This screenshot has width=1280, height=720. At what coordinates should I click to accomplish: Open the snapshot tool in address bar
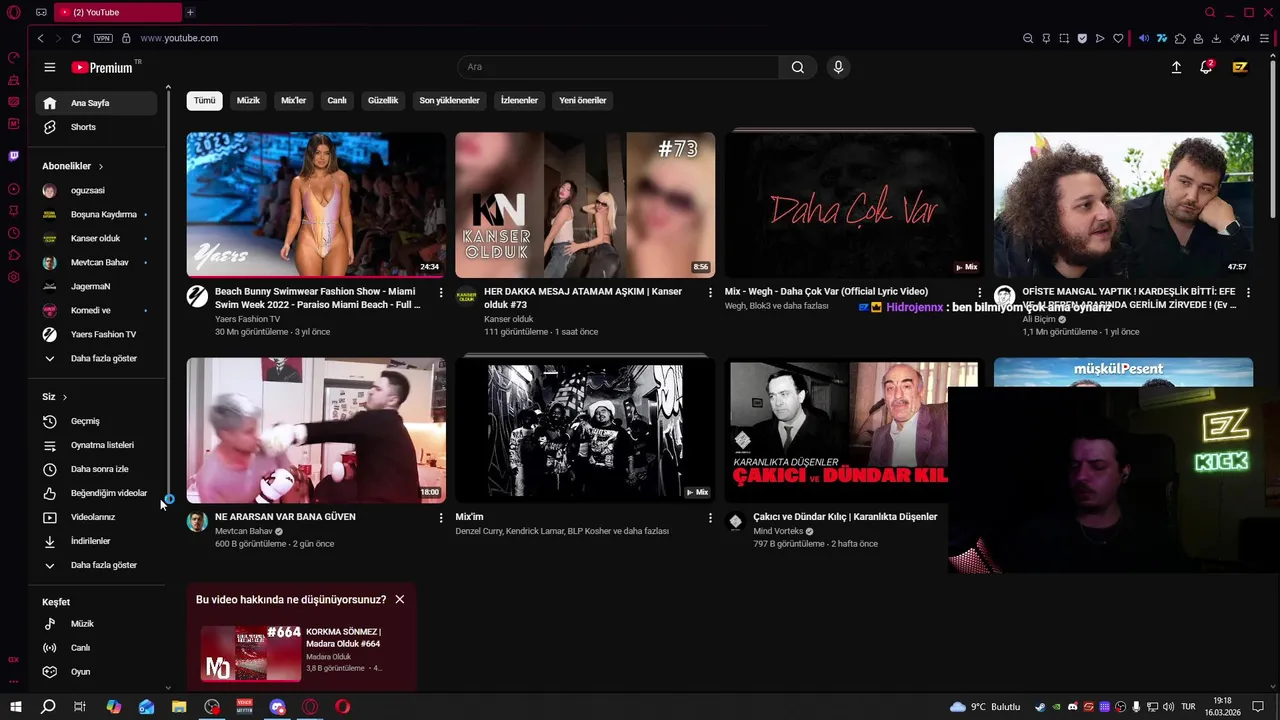(x=1064, y=38)
